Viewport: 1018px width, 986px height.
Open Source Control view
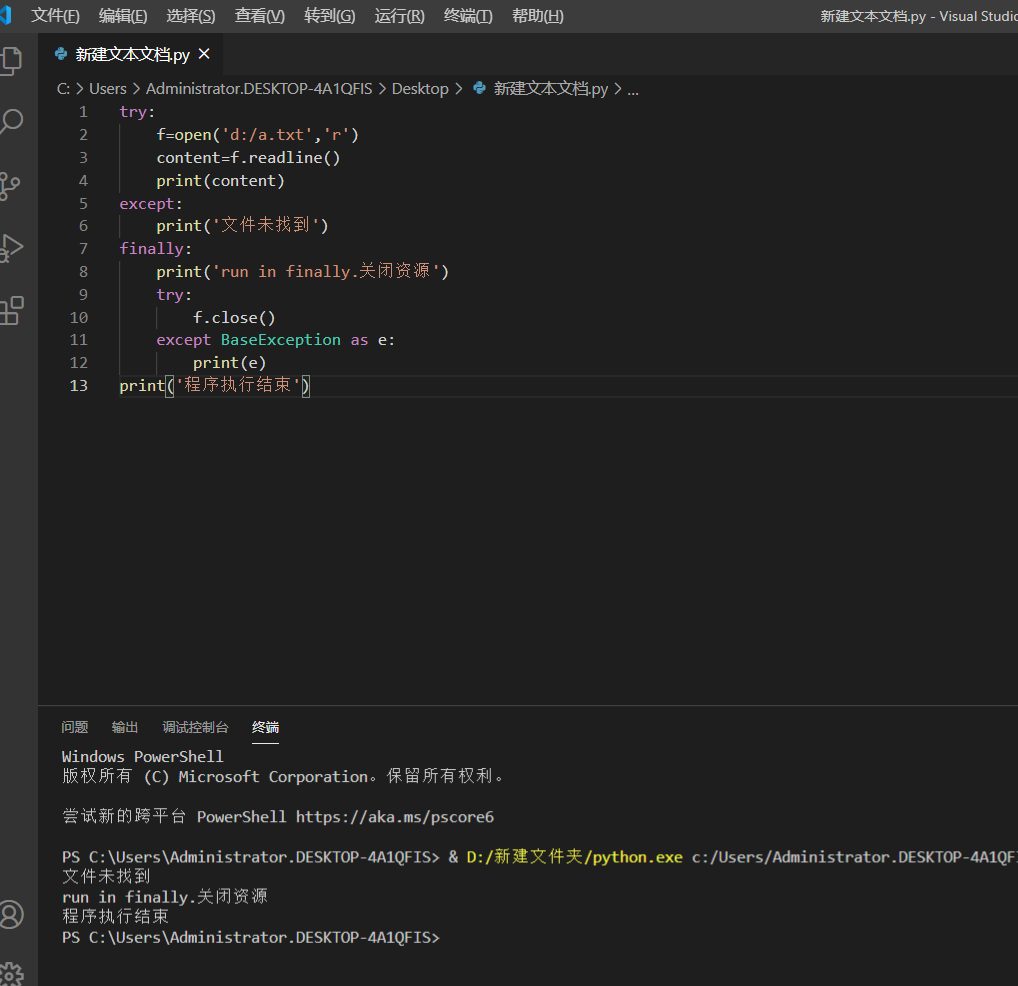(10, 186)
